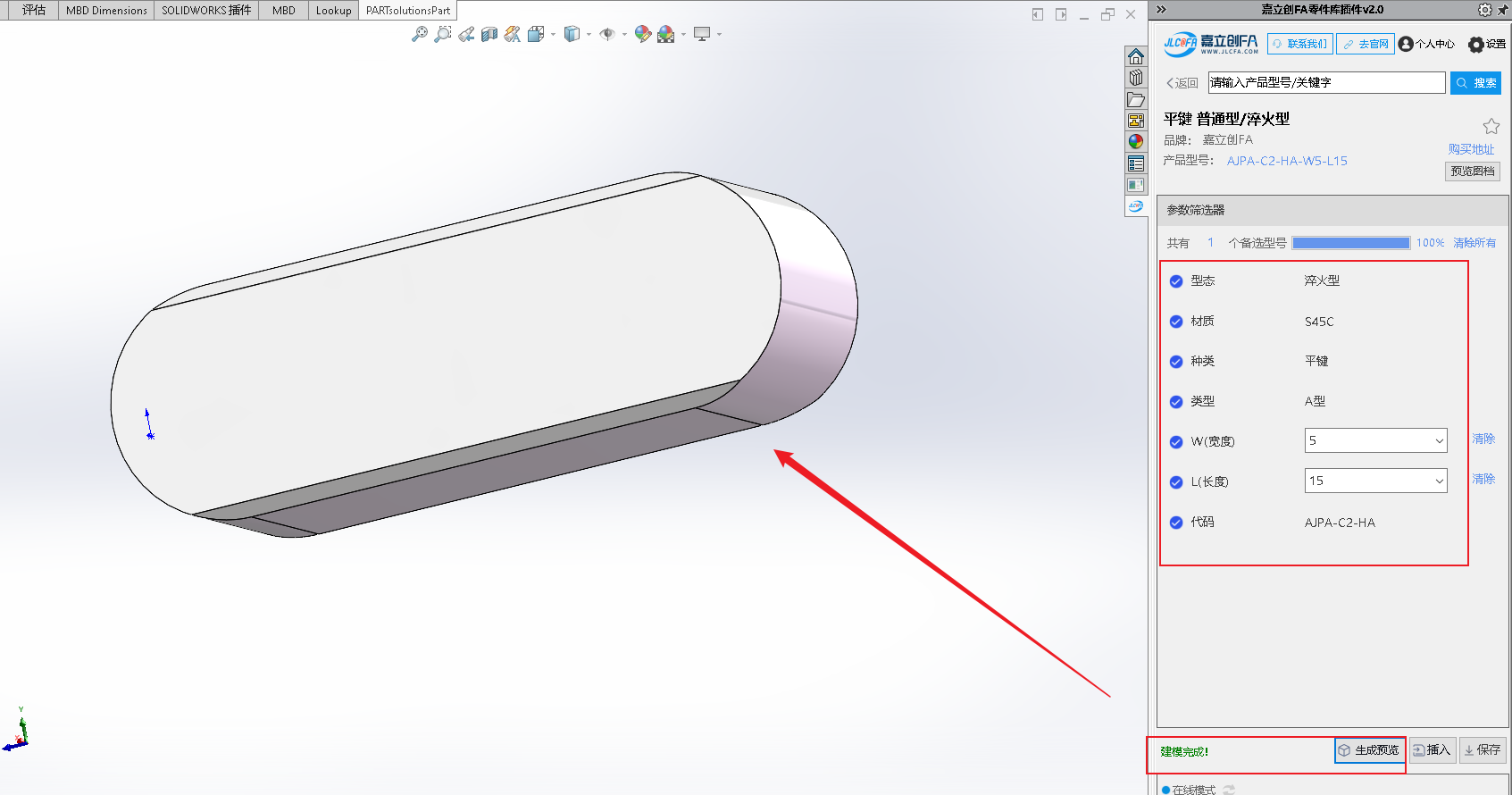Toggle the 材质 parameter checkbox
Screen dimensions: 1512x795
pyautogui.click(x=1176, y=322)
